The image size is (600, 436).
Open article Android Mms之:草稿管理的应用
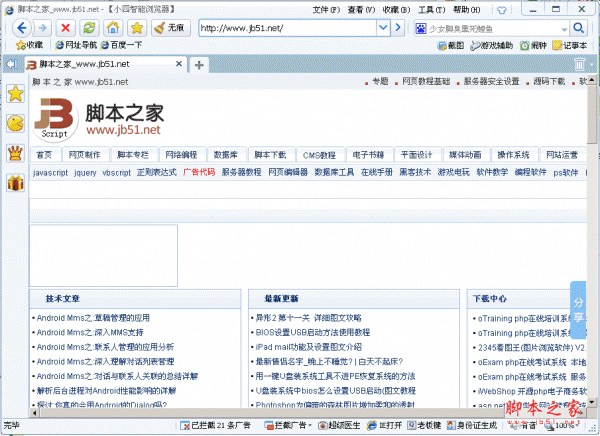tap(93, 318)
